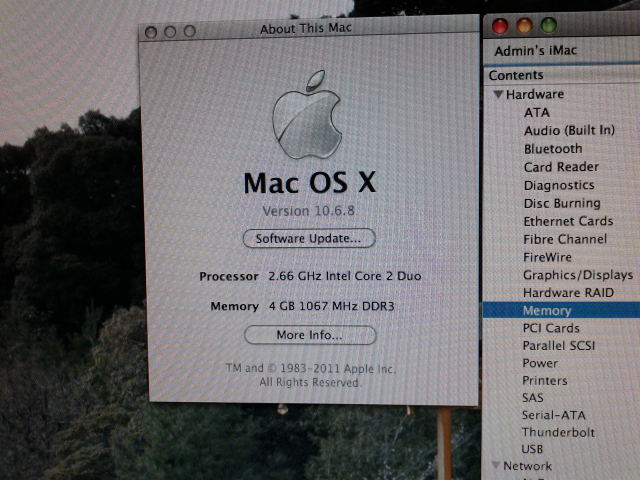Select PCI Cards entry
The width and height of the screenshot is (640, 480).
(550, 328)
